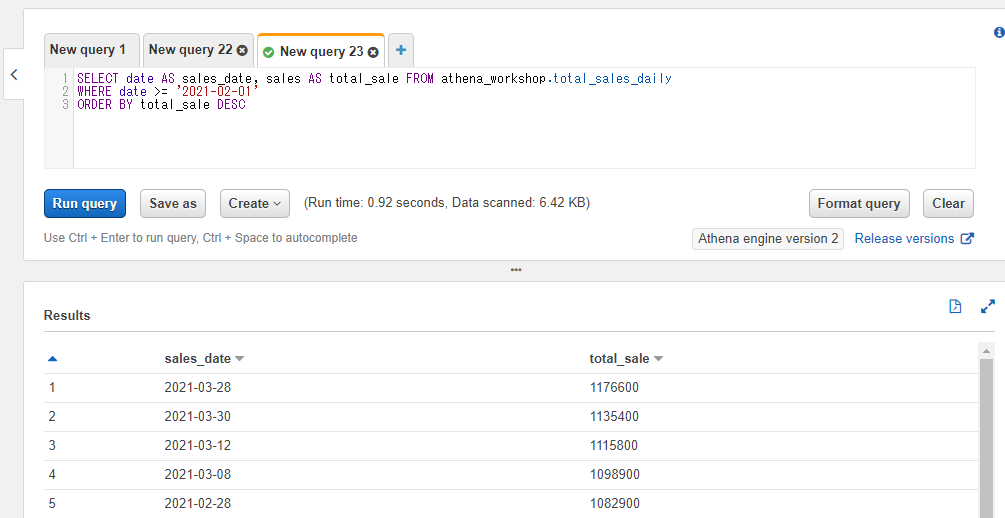Screen dimensions: 1005x518
Task: Collapse the left sidebar with the chevron
Action: point(14,74)
